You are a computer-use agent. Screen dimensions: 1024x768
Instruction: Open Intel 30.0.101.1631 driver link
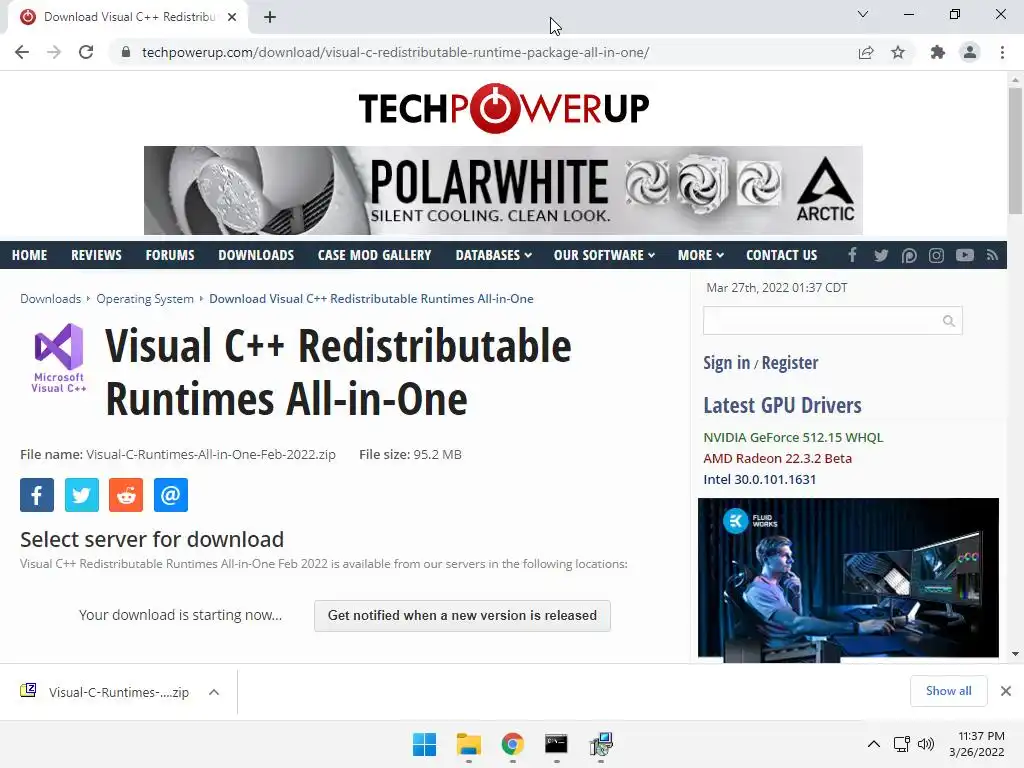760,479
